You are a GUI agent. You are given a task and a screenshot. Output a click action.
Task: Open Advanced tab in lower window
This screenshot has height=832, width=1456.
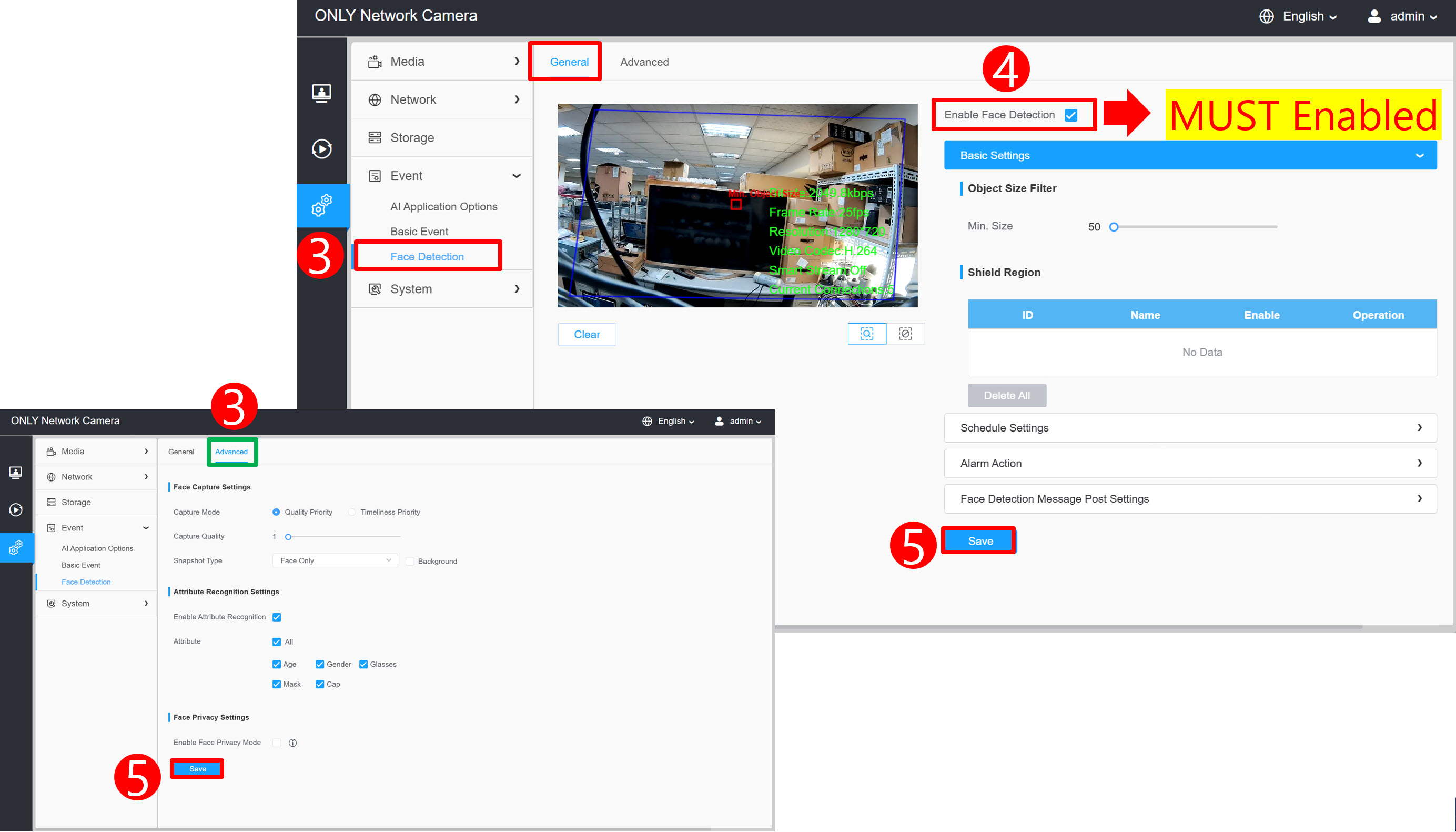[231, 452]
